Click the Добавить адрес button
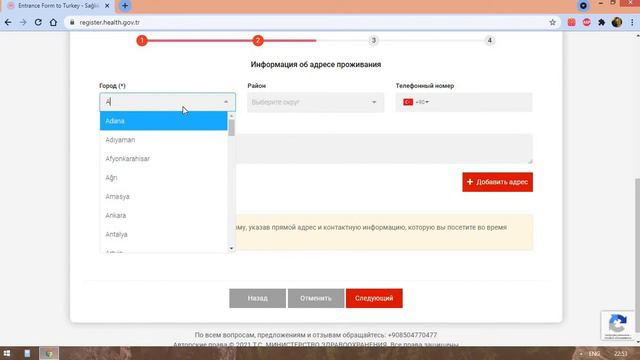640x360 pixels. 497,182
